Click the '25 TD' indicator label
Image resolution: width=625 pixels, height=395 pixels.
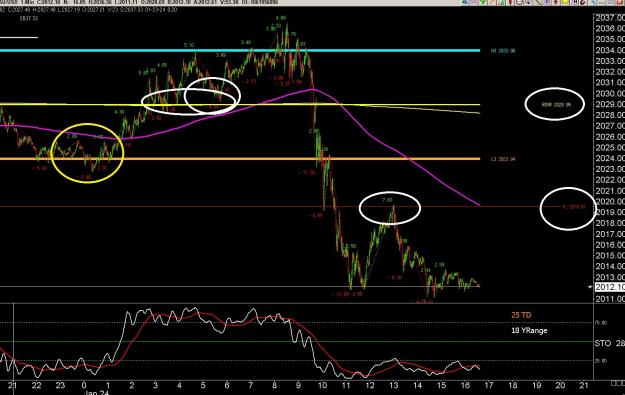click(521, 315)
